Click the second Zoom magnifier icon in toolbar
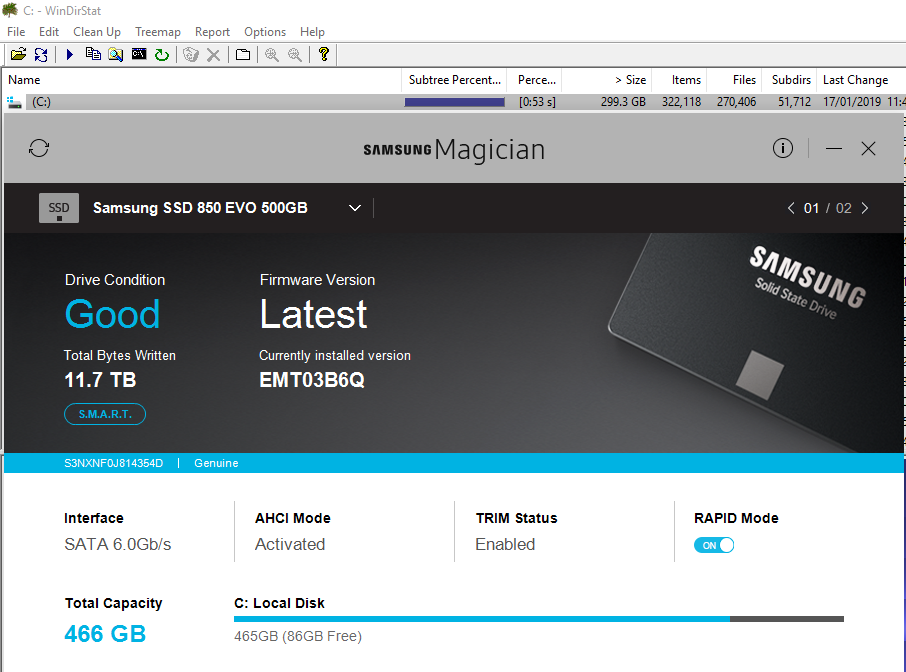The height and width of the screenshot is (672, 906). click(x=295, y=54)
